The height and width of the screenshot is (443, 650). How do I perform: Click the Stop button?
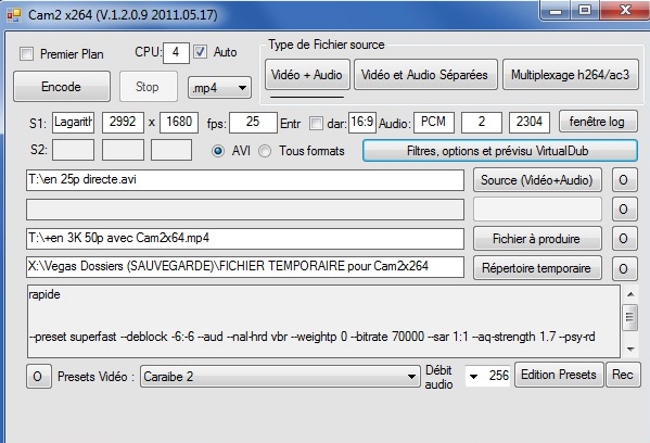tap(148, 87)
